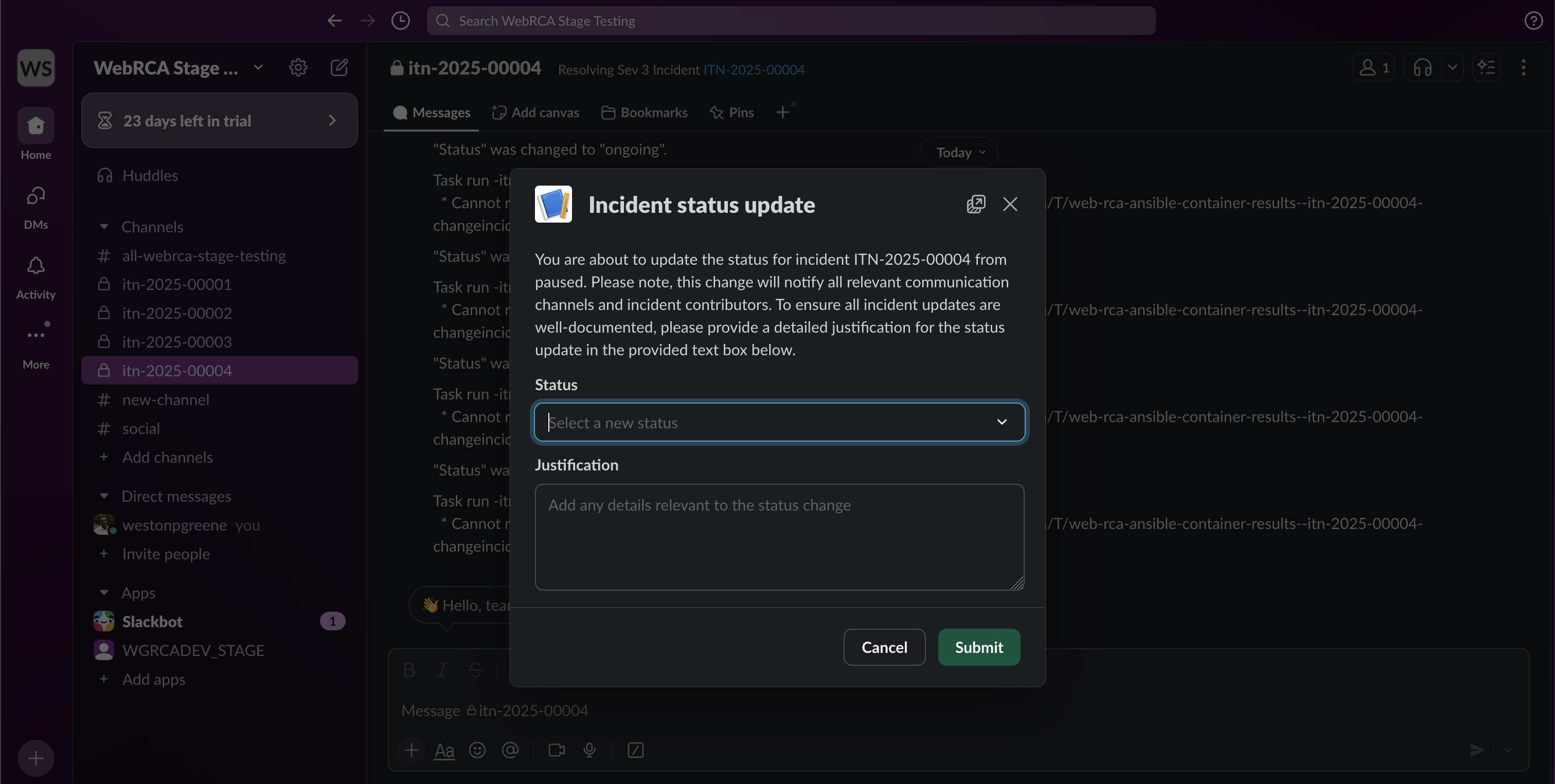Open the compose new message icon

coord(339,67)
